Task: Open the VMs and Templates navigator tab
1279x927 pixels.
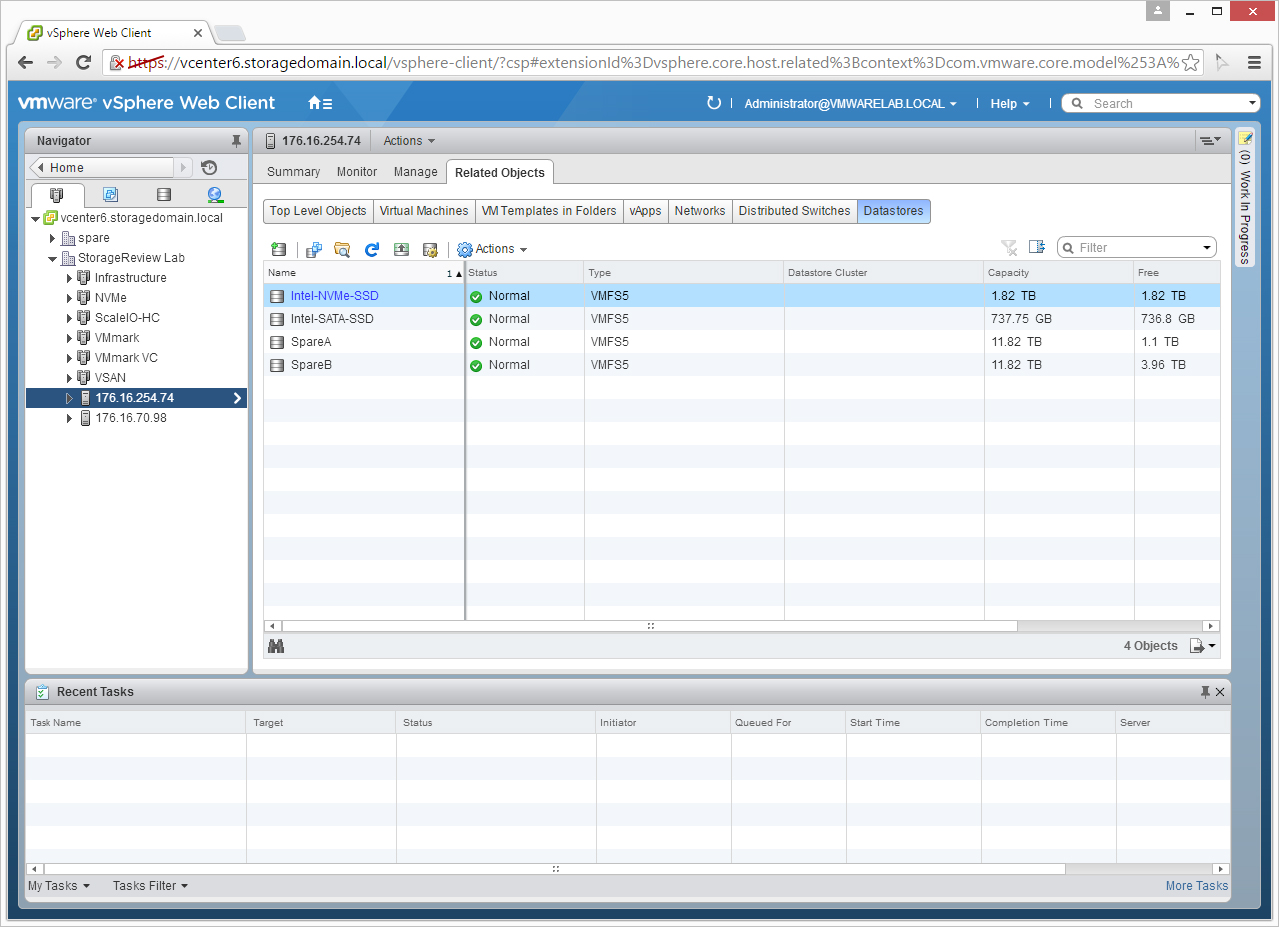Action: [x=111, y=195]
